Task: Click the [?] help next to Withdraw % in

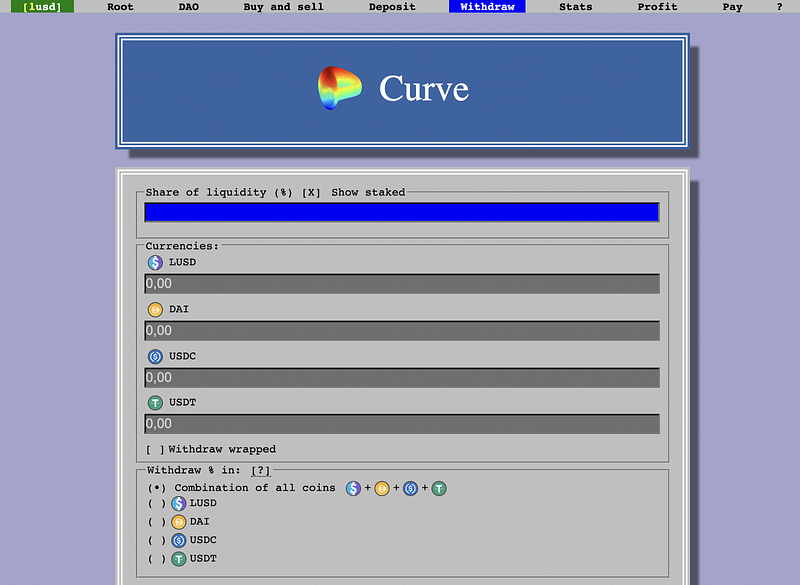Action: click(260, 470)
